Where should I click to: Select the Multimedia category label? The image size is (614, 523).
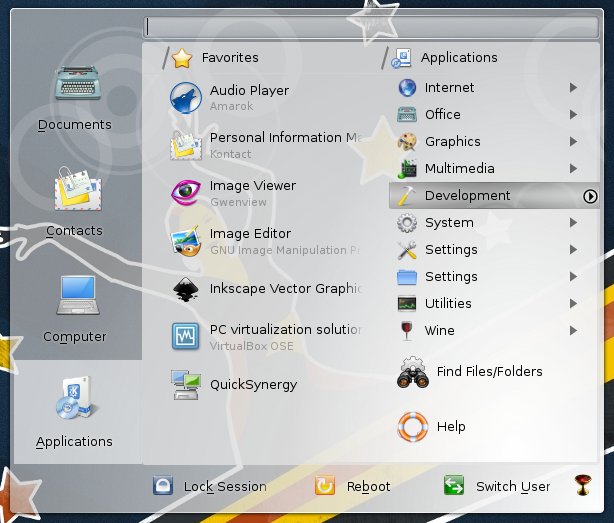(459, 169)
